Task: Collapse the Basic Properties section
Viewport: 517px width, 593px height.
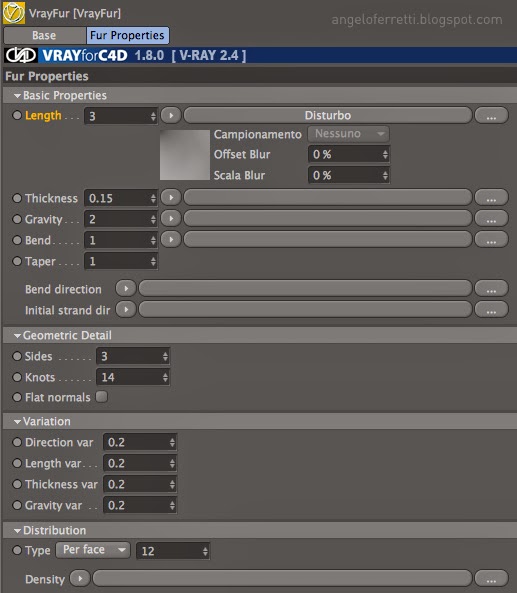Action: tap(17, 96)
